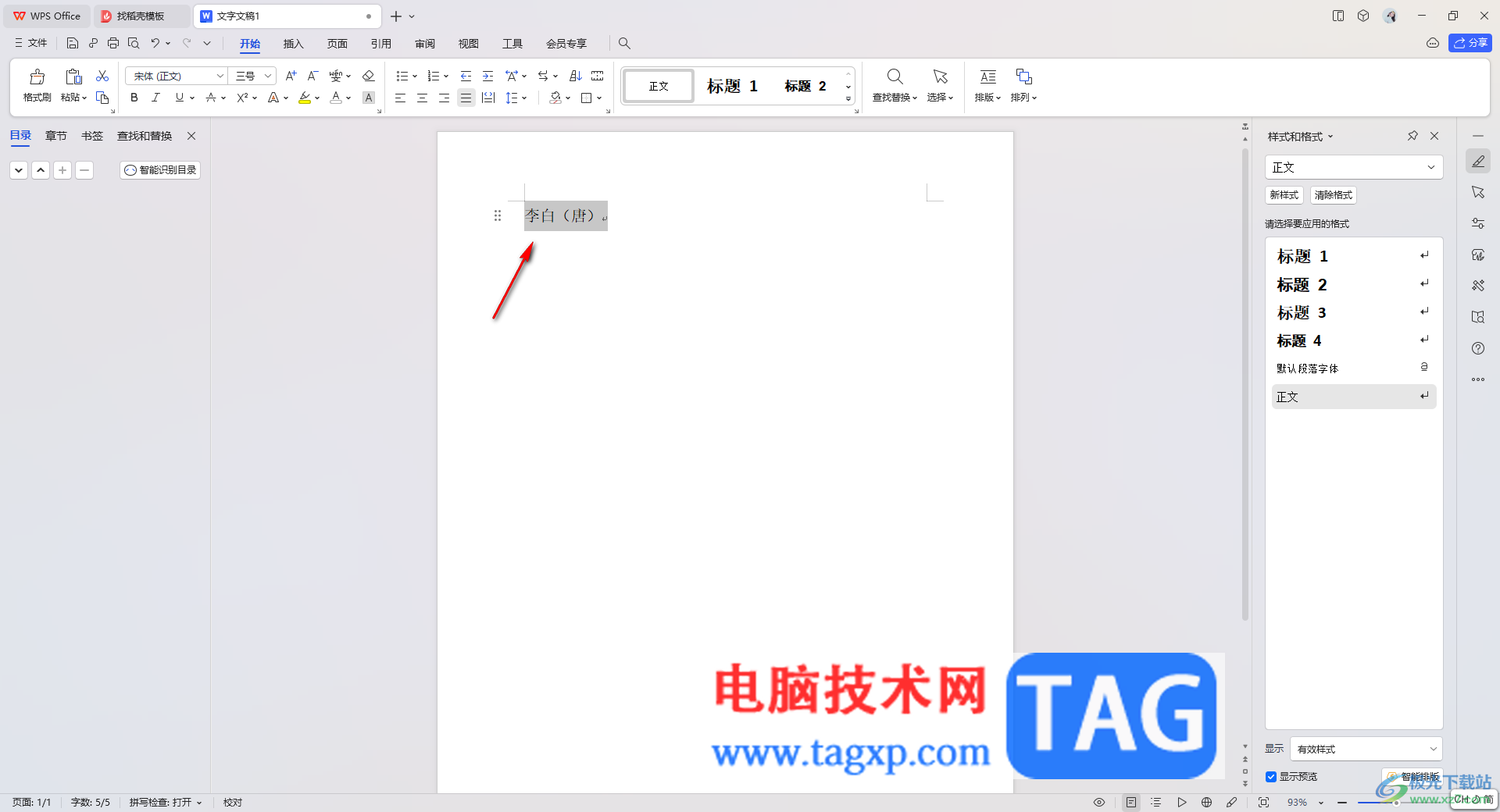The image size is (1500, 812).
Task: Decrease font size with A- icon
Action: pyautogui.click(x=312, y=76)
